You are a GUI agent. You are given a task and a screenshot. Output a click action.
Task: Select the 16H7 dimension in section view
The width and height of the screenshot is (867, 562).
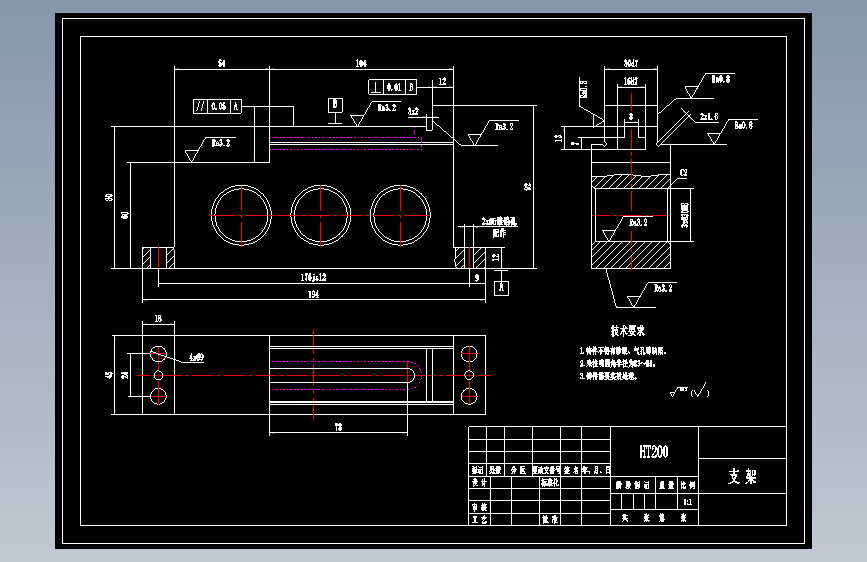[631, 81]
